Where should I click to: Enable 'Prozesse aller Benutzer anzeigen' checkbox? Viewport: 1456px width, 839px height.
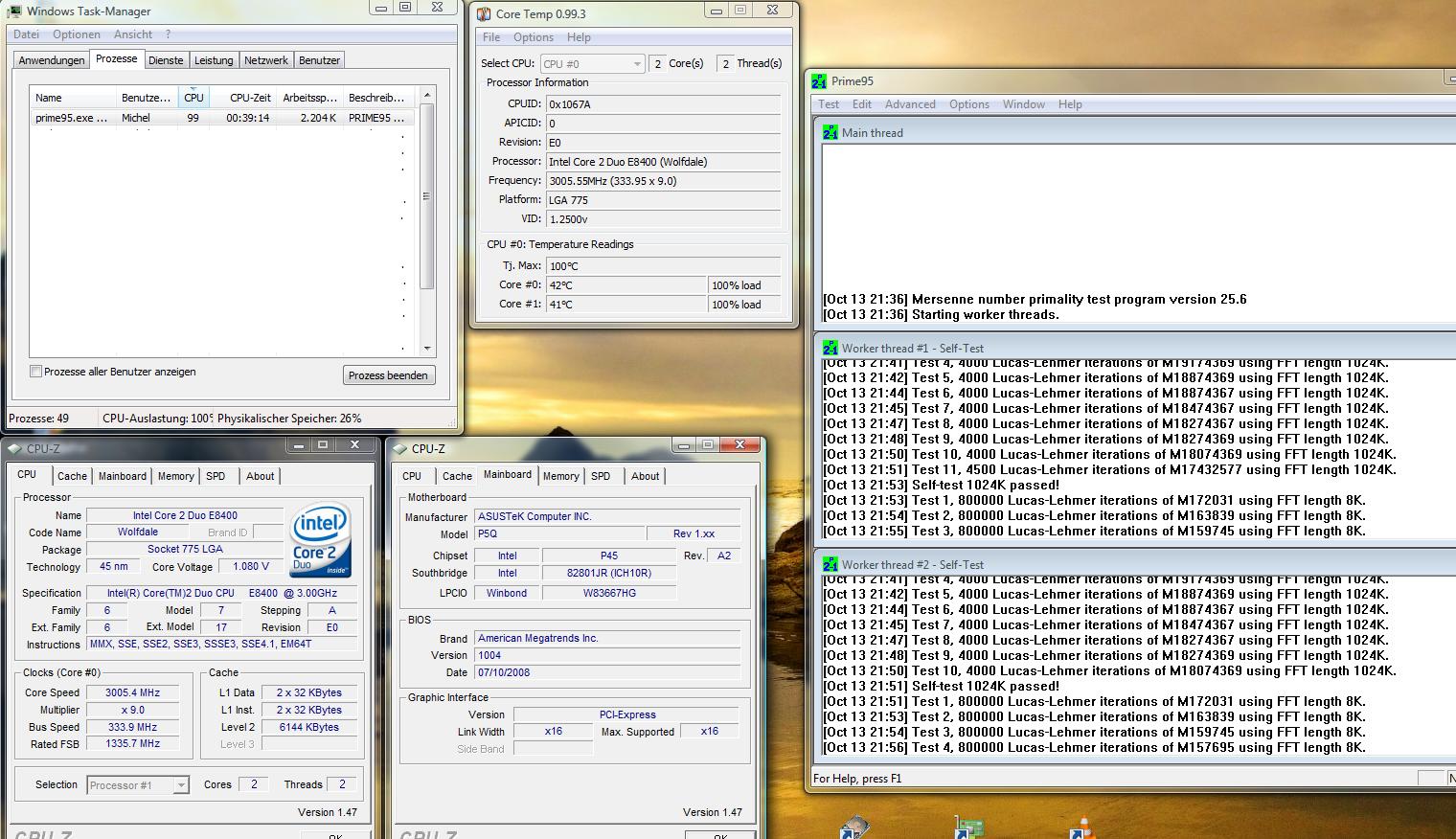point(35,372)
